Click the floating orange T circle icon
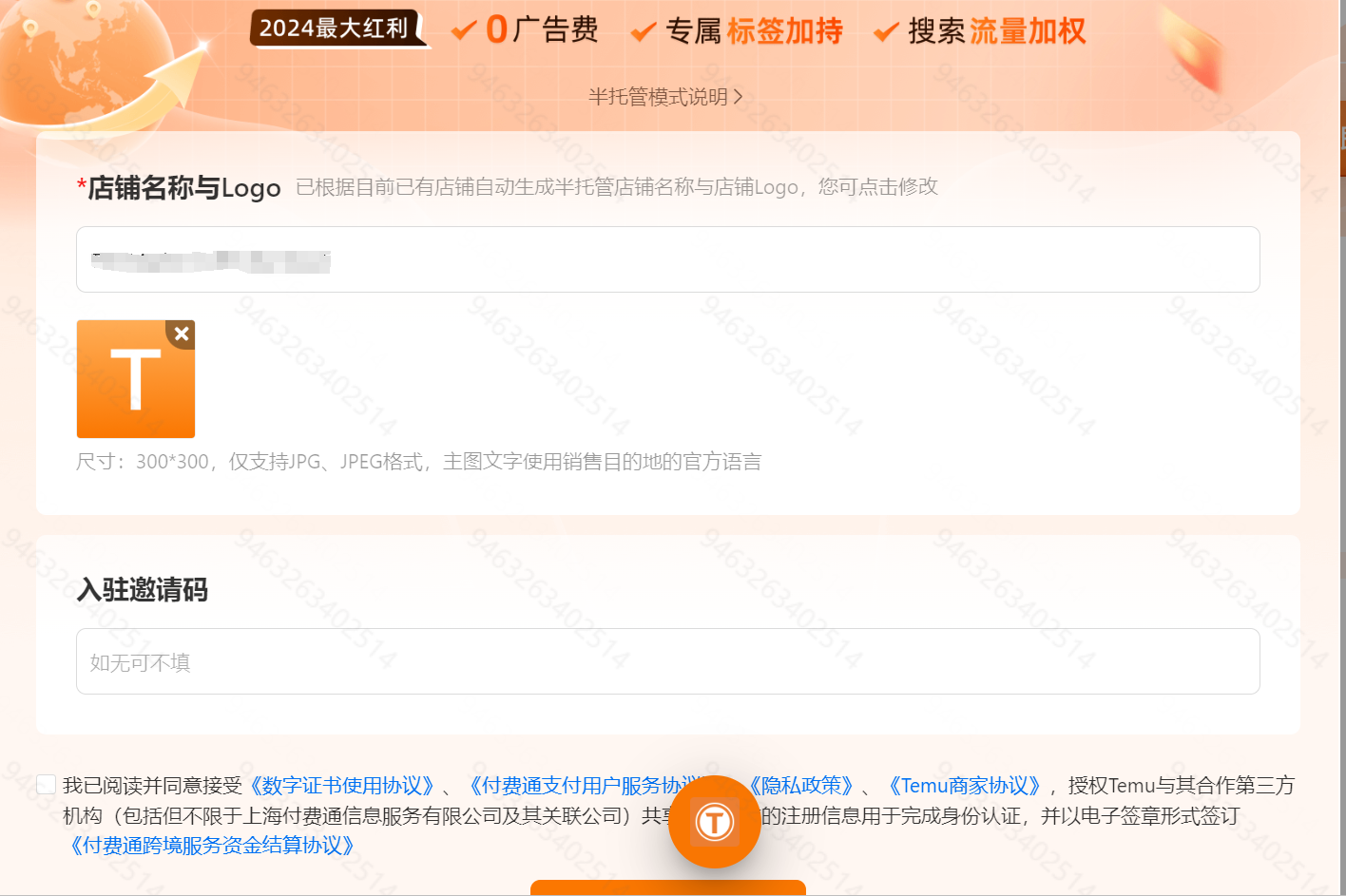Screen dimensions: 1346x896 tap(715, 822)
